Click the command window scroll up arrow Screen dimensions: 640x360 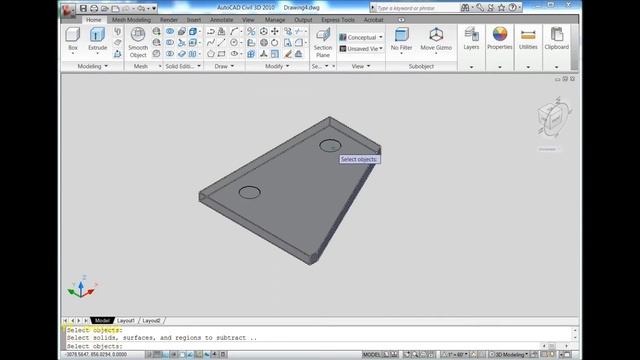point(575,330)
